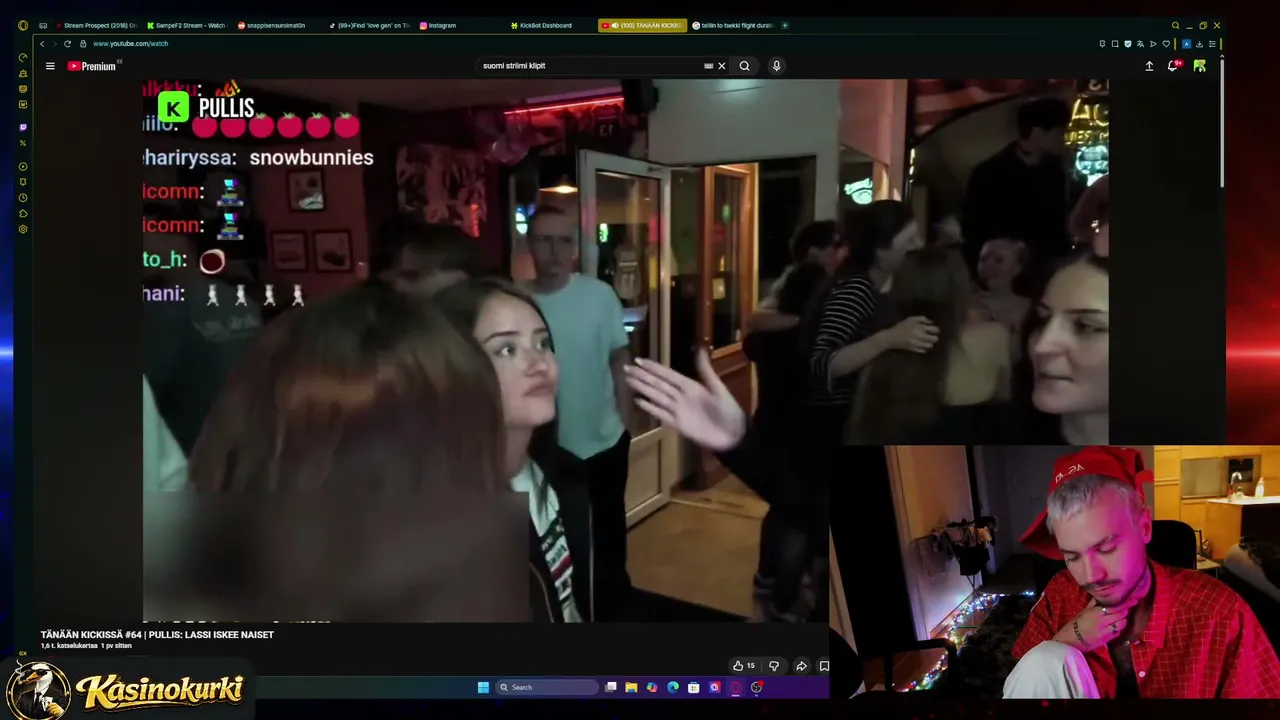Share the video using arrow icon
The width and height of the screenshot is (1280, 720).
801,666
